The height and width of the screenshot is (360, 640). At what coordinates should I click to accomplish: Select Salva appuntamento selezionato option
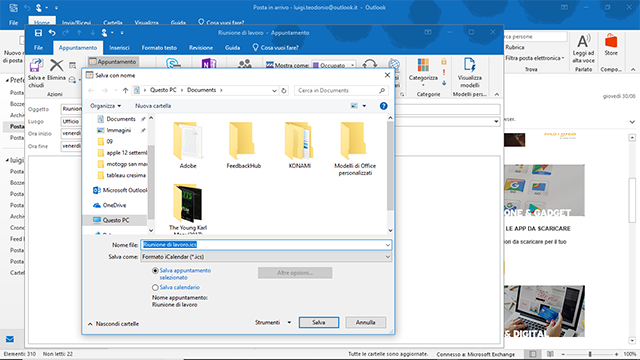coord(155,271)
